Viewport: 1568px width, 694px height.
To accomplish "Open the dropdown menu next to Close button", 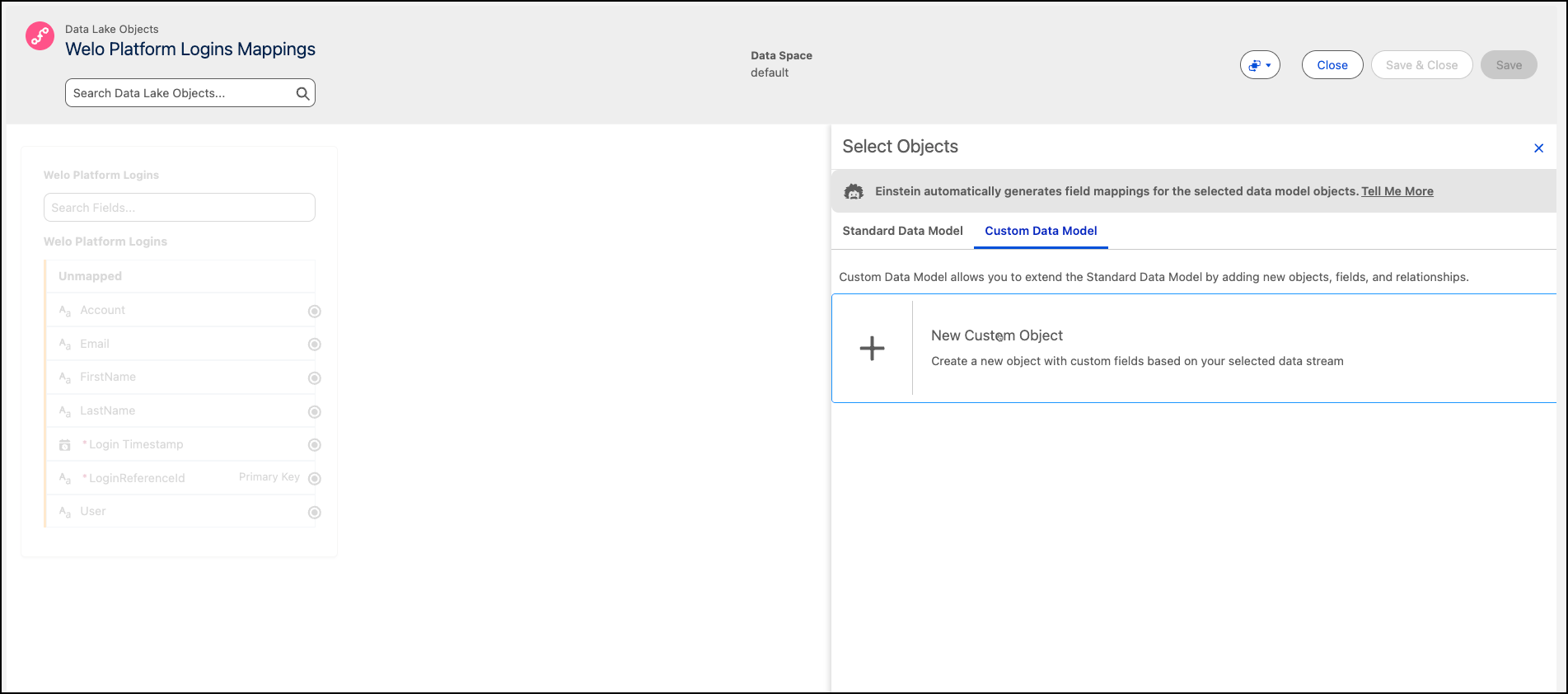I will click(x=1260, y=65).
